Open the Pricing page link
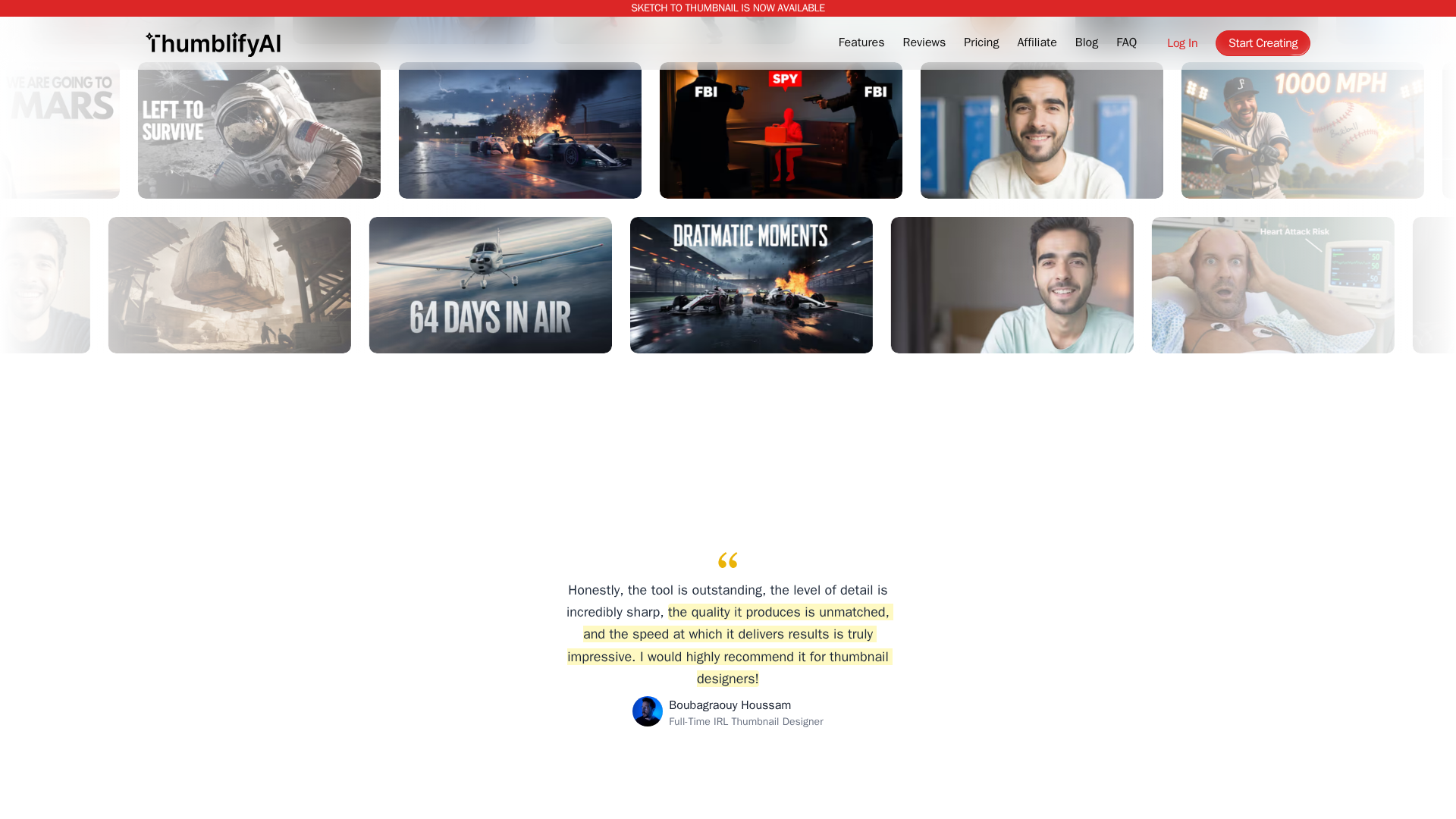The image size is (1456, 819). tap(981, 43)
